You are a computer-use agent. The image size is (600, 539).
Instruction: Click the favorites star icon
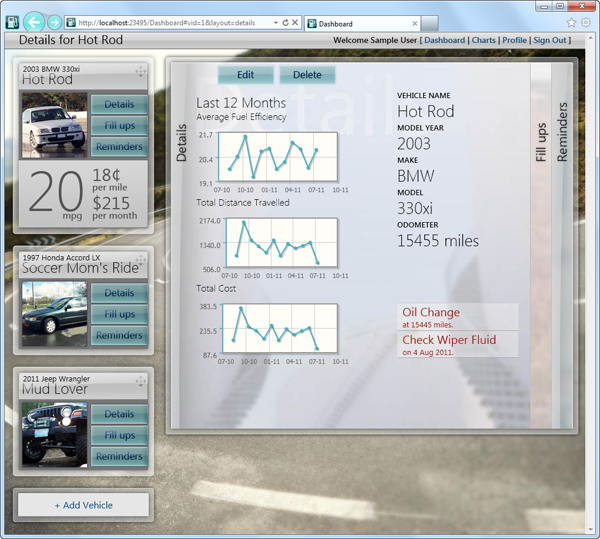(571, 23)
